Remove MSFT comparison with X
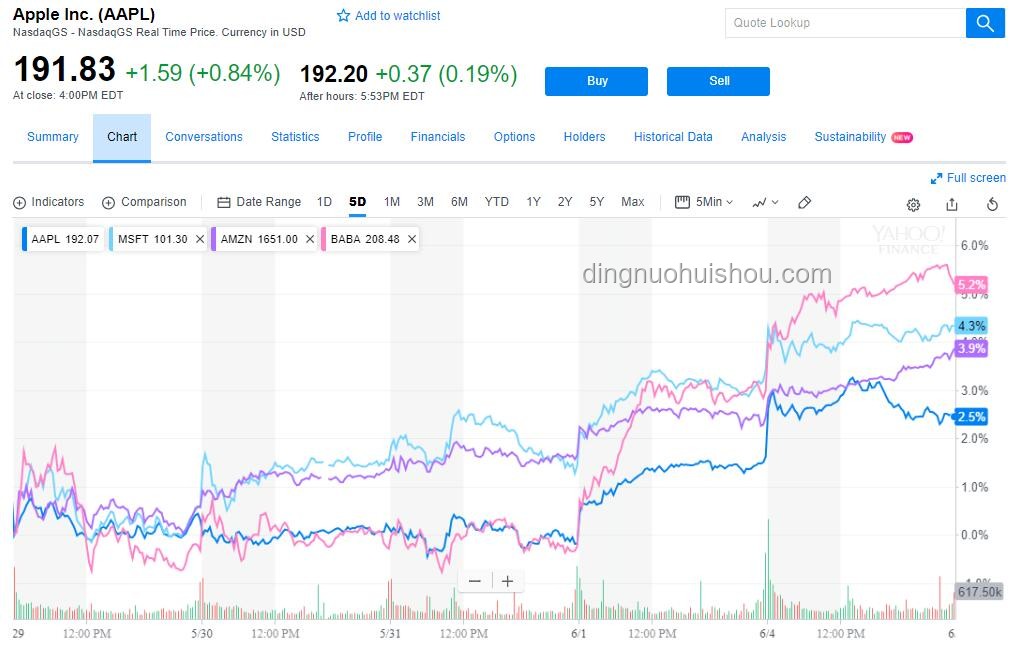1010x651 pixels. point(200,239)
